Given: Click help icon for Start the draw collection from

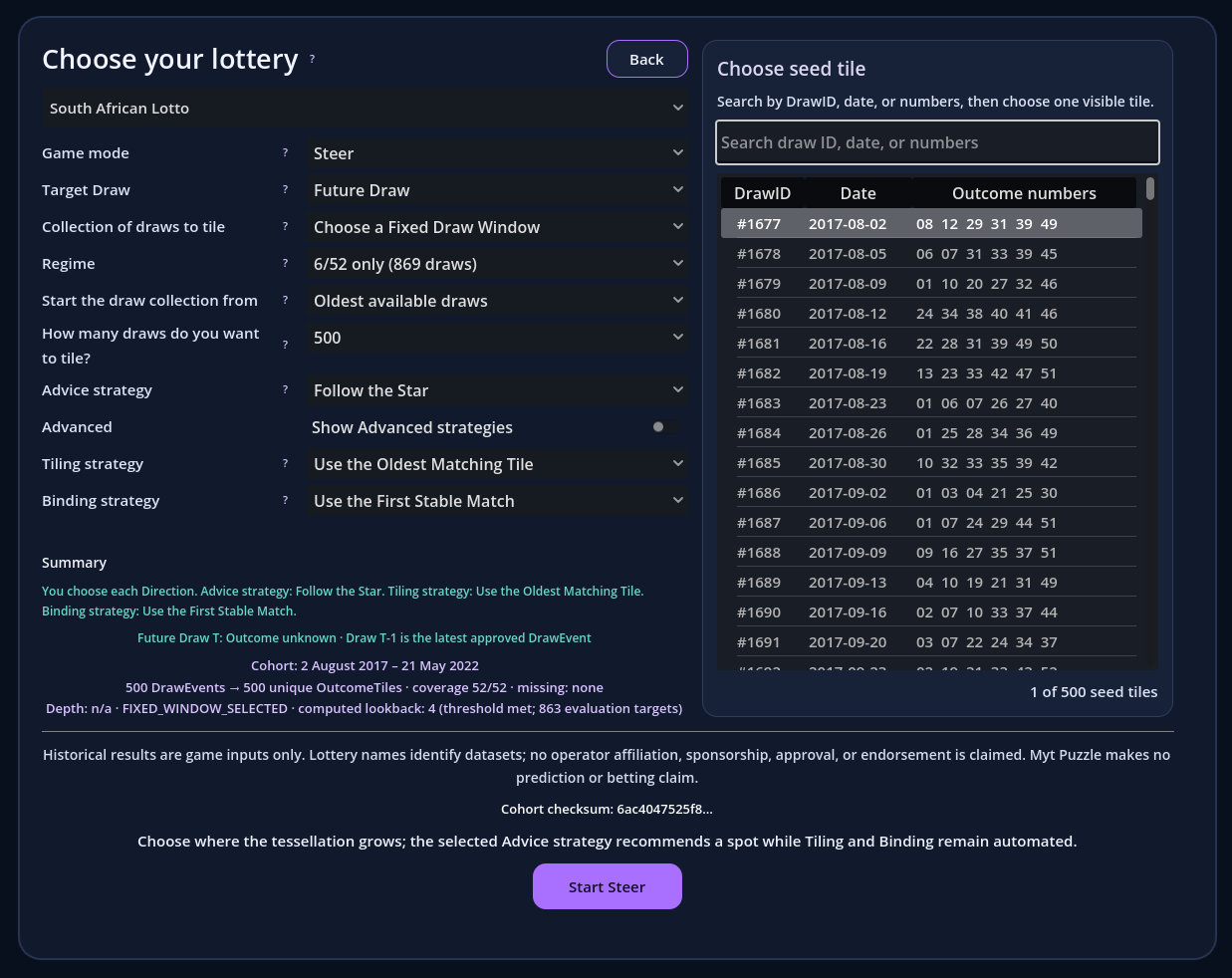Looking at the screenshot, I should 285,300.
